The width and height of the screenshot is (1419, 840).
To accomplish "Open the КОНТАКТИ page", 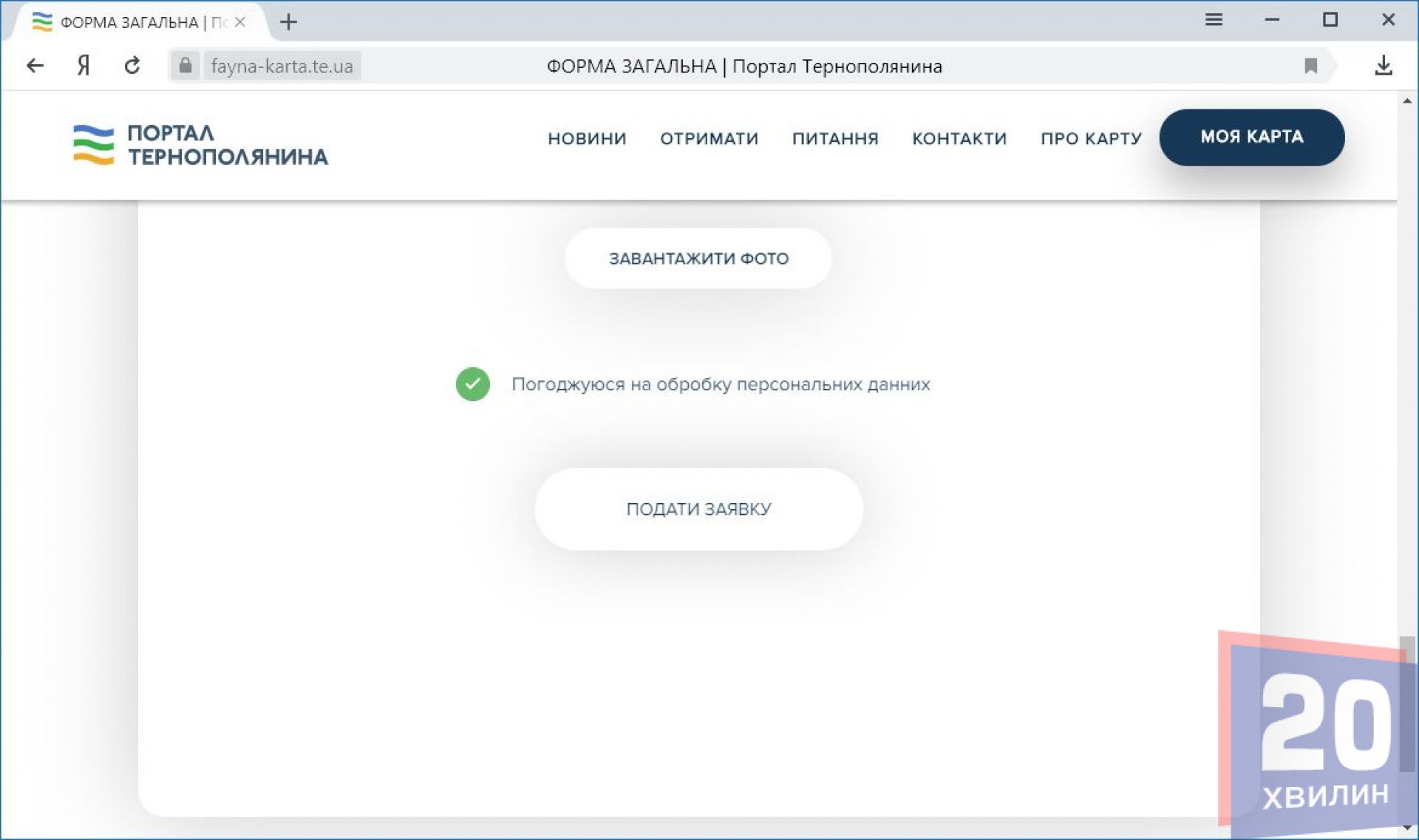I will pos(959,138).
